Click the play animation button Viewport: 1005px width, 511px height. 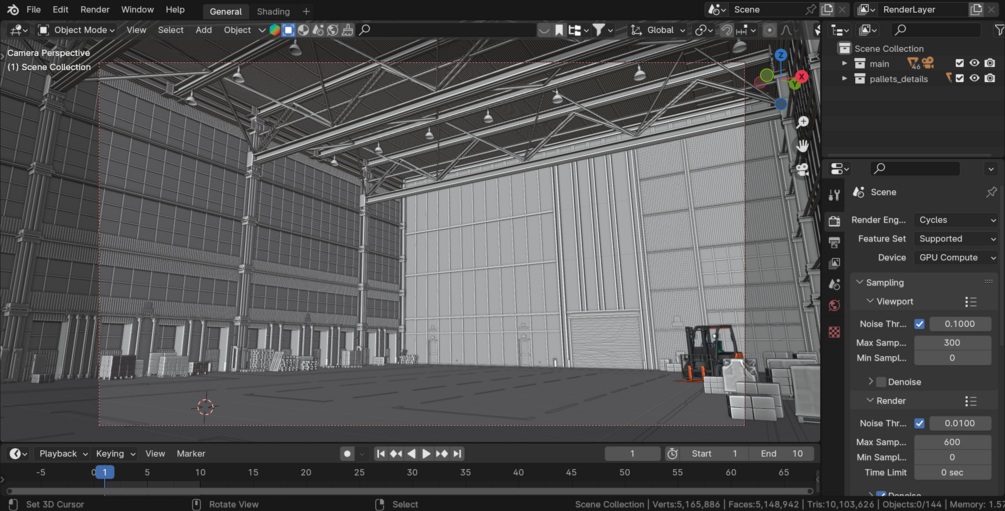click(x=426, y=453)
